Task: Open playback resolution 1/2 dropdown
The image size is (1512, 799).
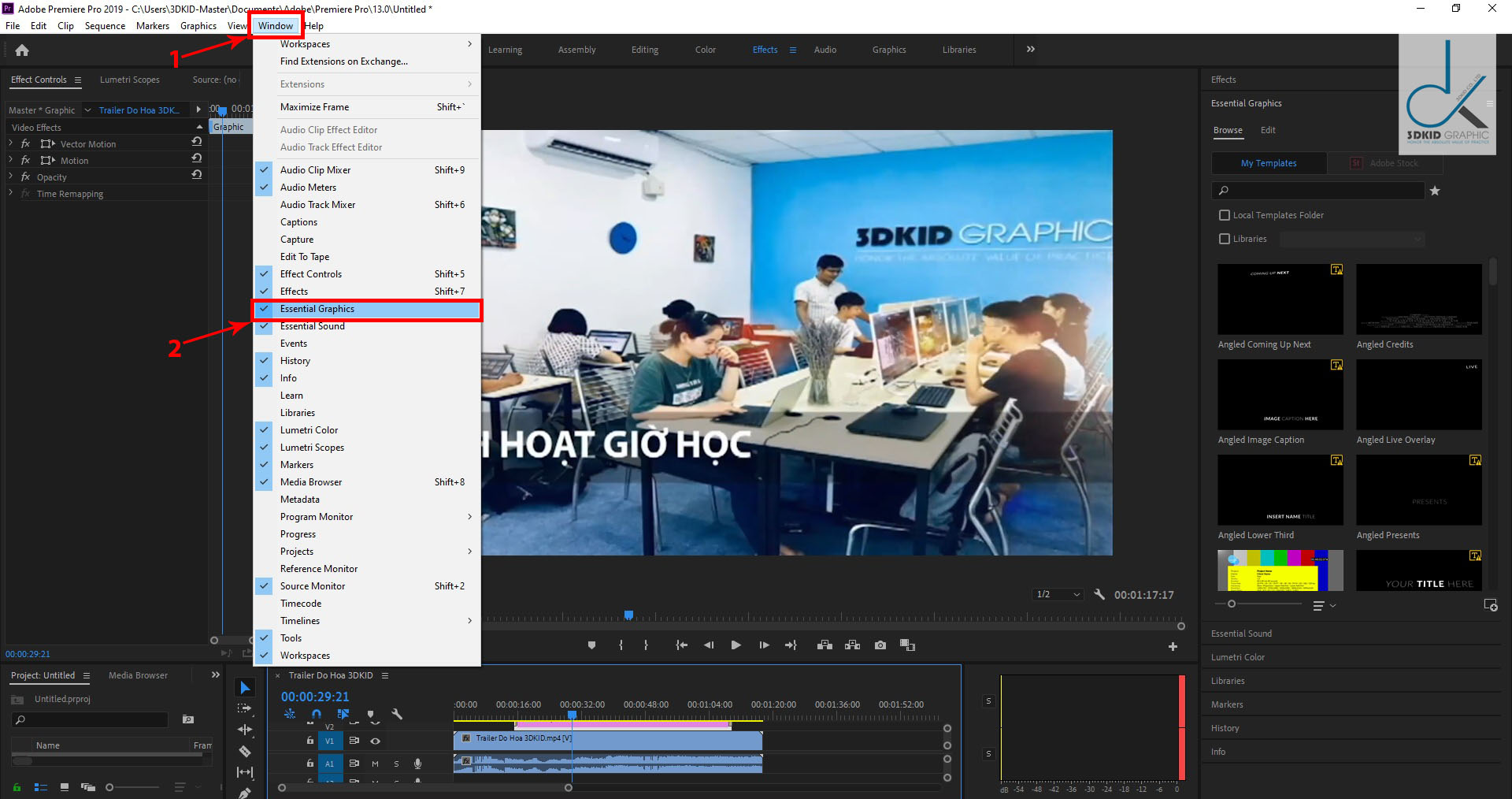Action: pyautogui.click(x=1059, y=594)
